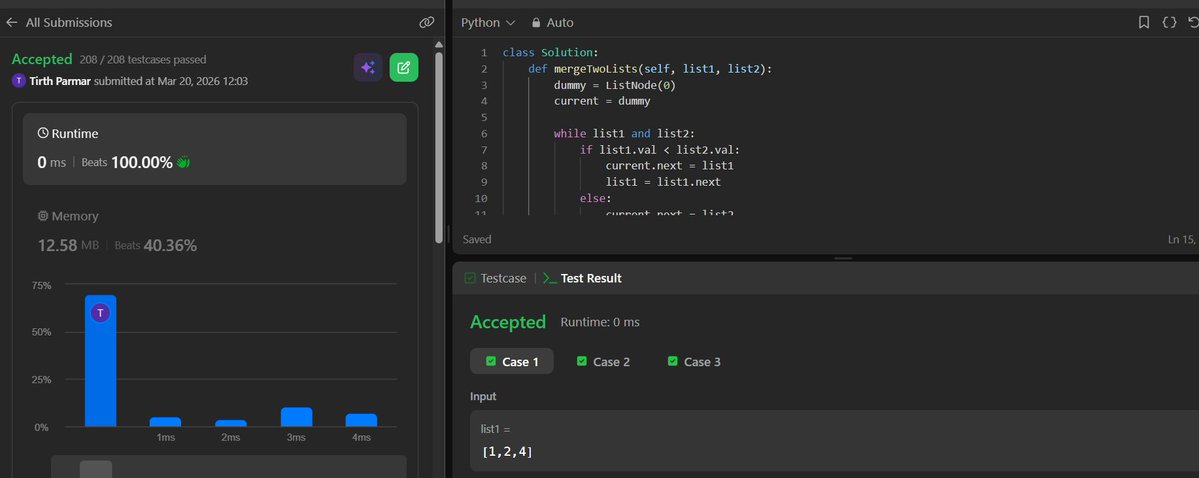This screenshot has height=478, width=1199.
Task: Click the '208 / 208 testcases passed' text
Action: pyautogui.click(x=143, y=60)
